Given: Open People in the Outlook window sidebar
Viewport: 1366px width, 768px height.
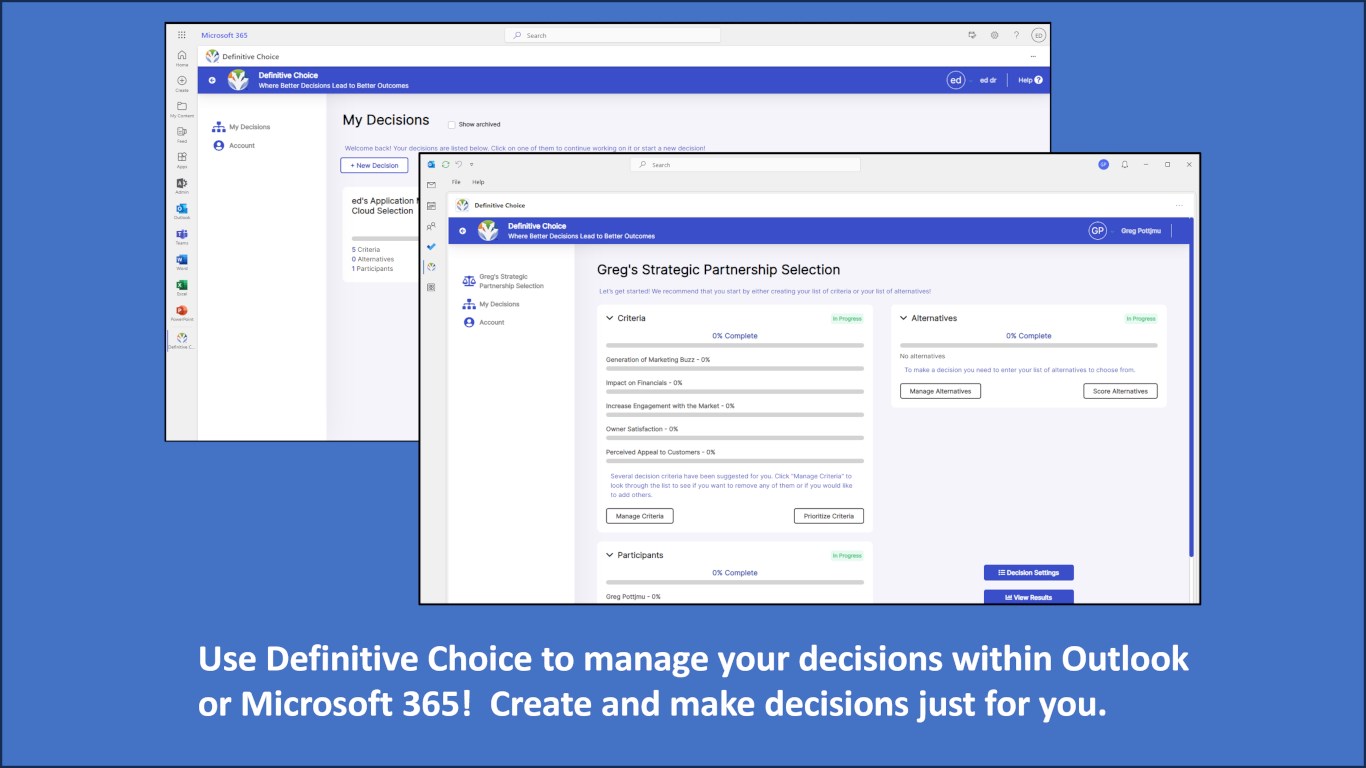Looking at the screenshot, I should 431,226.
